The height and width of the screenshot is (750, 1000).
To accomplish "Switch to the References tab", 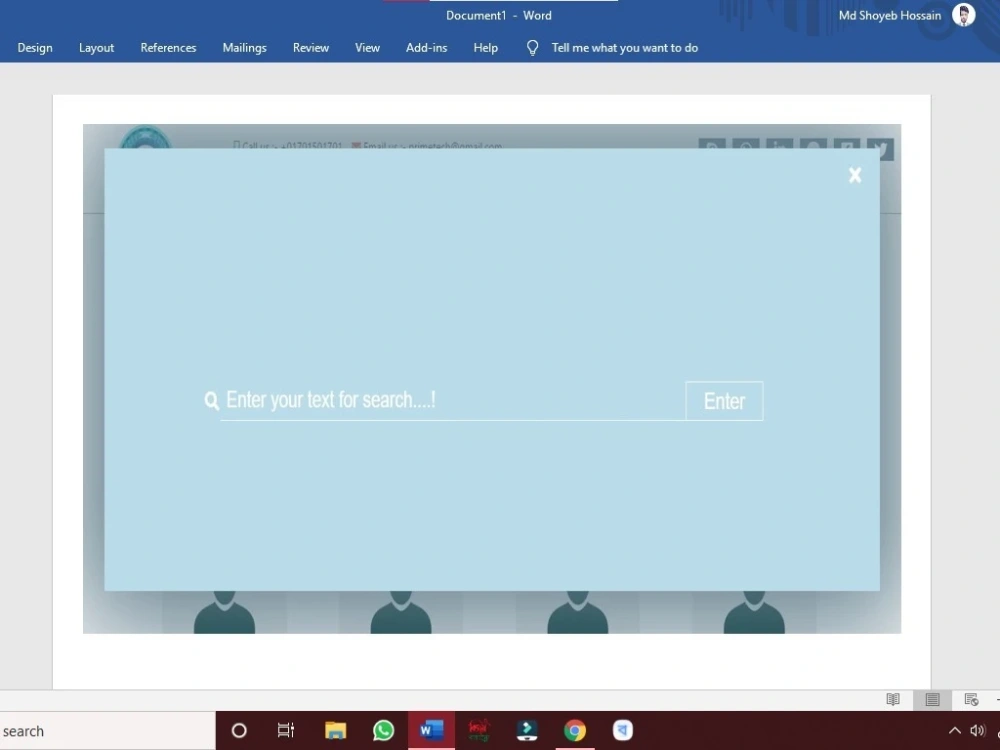I will 168,48.
